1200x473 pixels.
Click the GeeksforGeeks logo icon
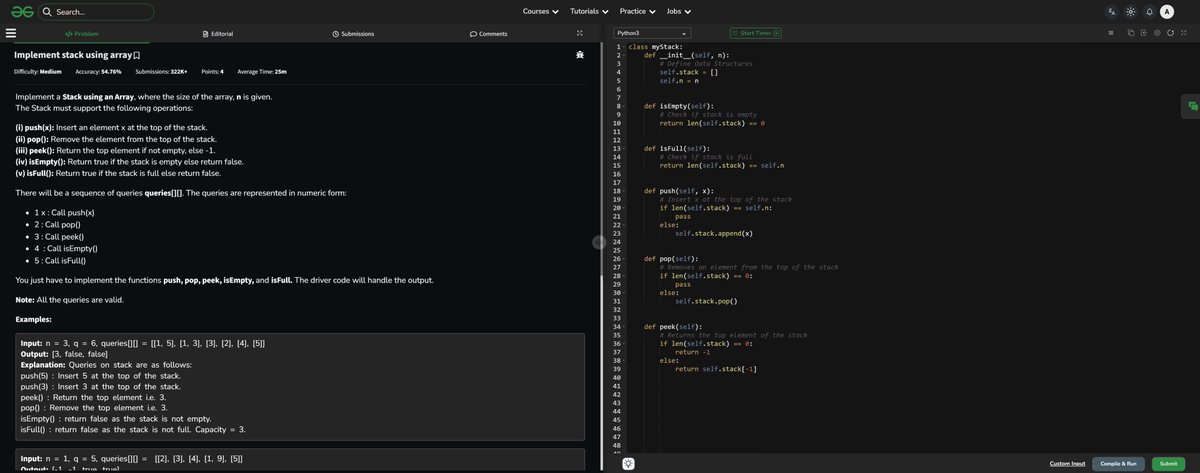click(22, 11)
